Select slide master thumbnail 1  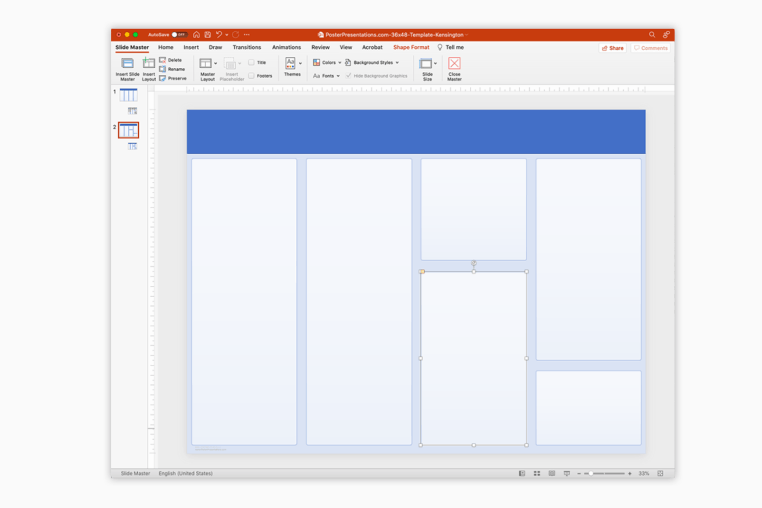(x=128, y=95)
